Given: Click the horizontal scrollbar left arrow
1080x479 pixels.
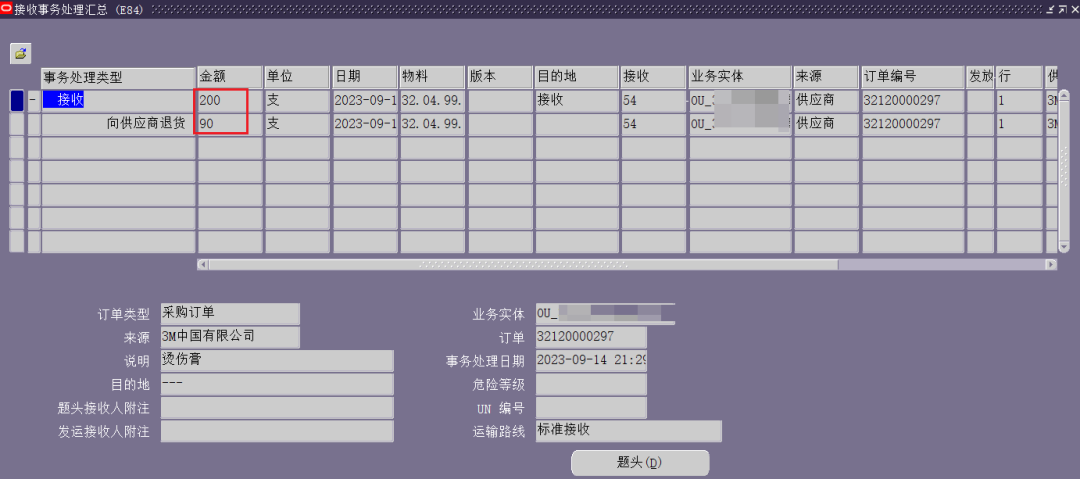Looking at the screenshot, I should coord(202,264).
